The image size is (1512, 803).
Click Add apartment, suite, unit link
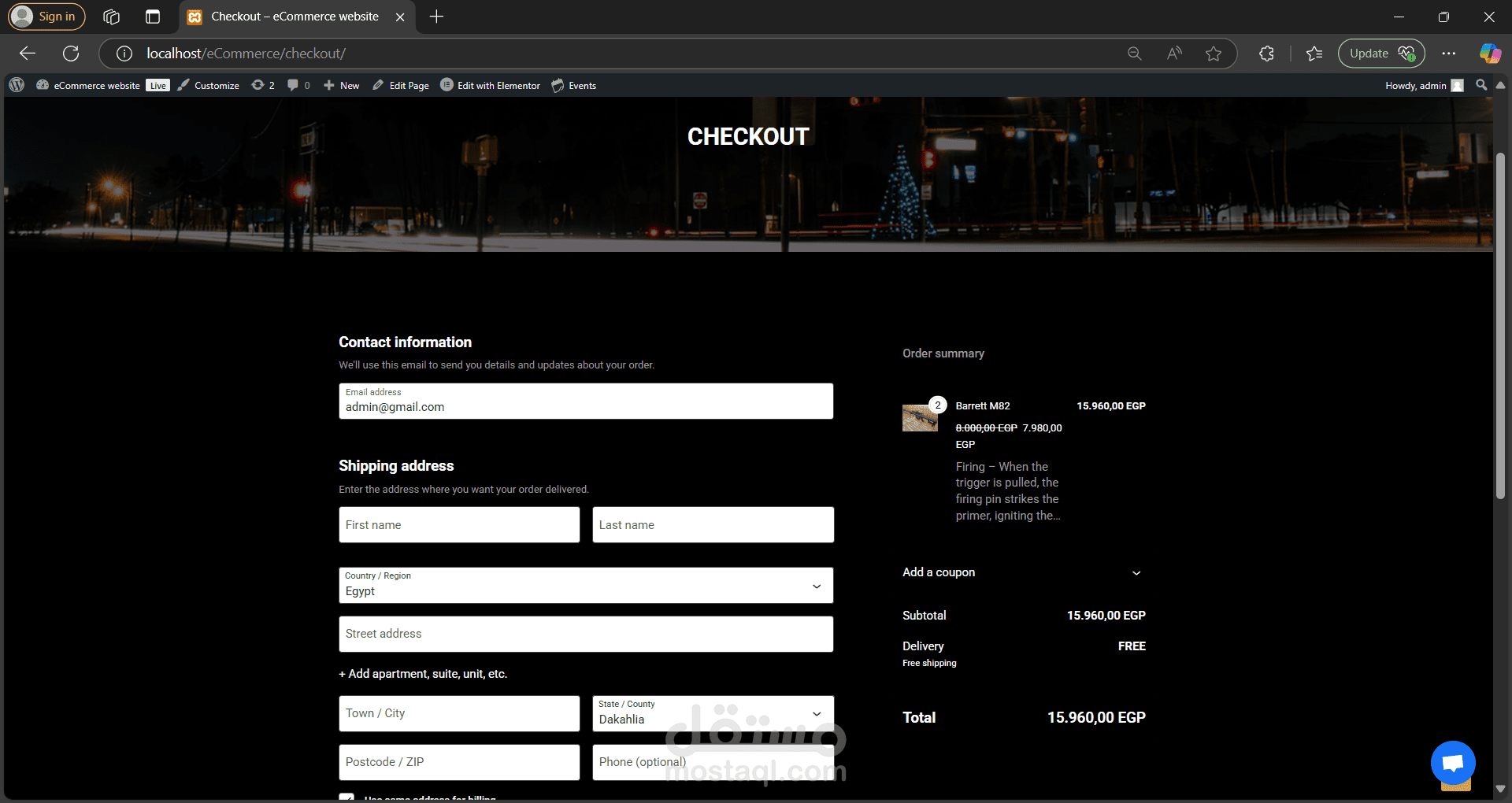click(423, 674)
